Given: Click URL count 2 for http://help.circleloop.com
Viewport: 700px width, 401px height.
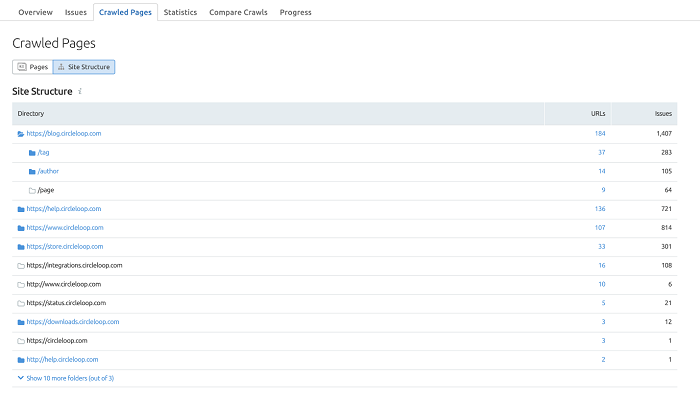Looking at the screenshot, I should click(x=603, y=359).
